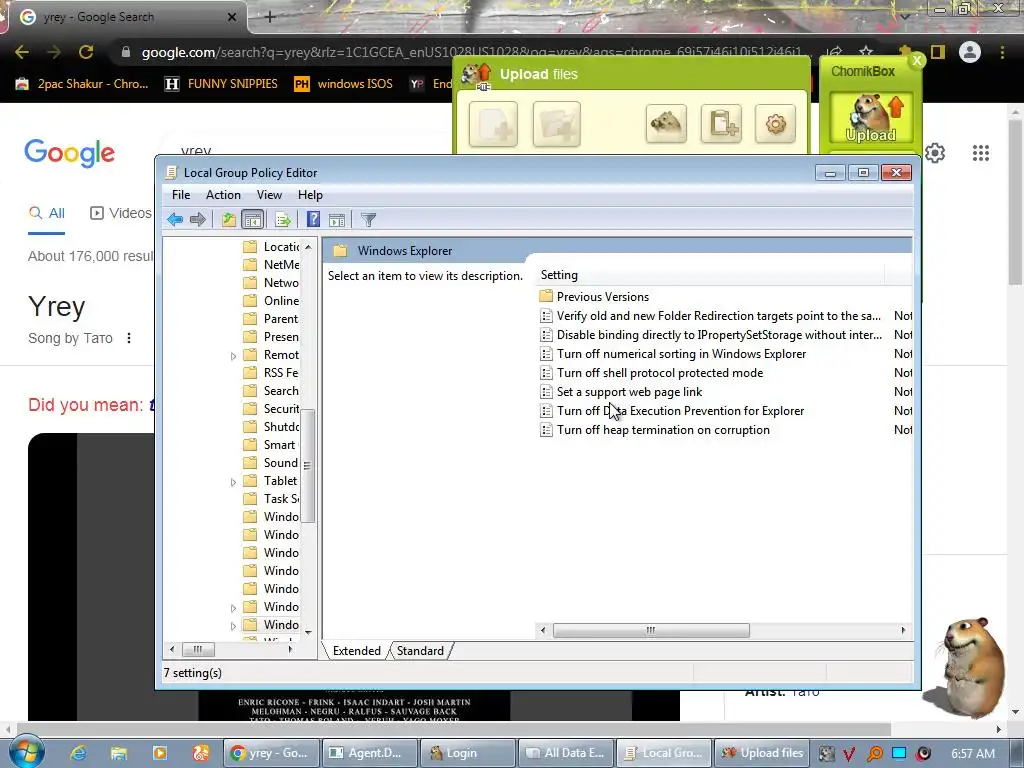Open a new Chrome tab with plus
The height and width of the screenshot is (768, 1024).
(x=270, y=17)
